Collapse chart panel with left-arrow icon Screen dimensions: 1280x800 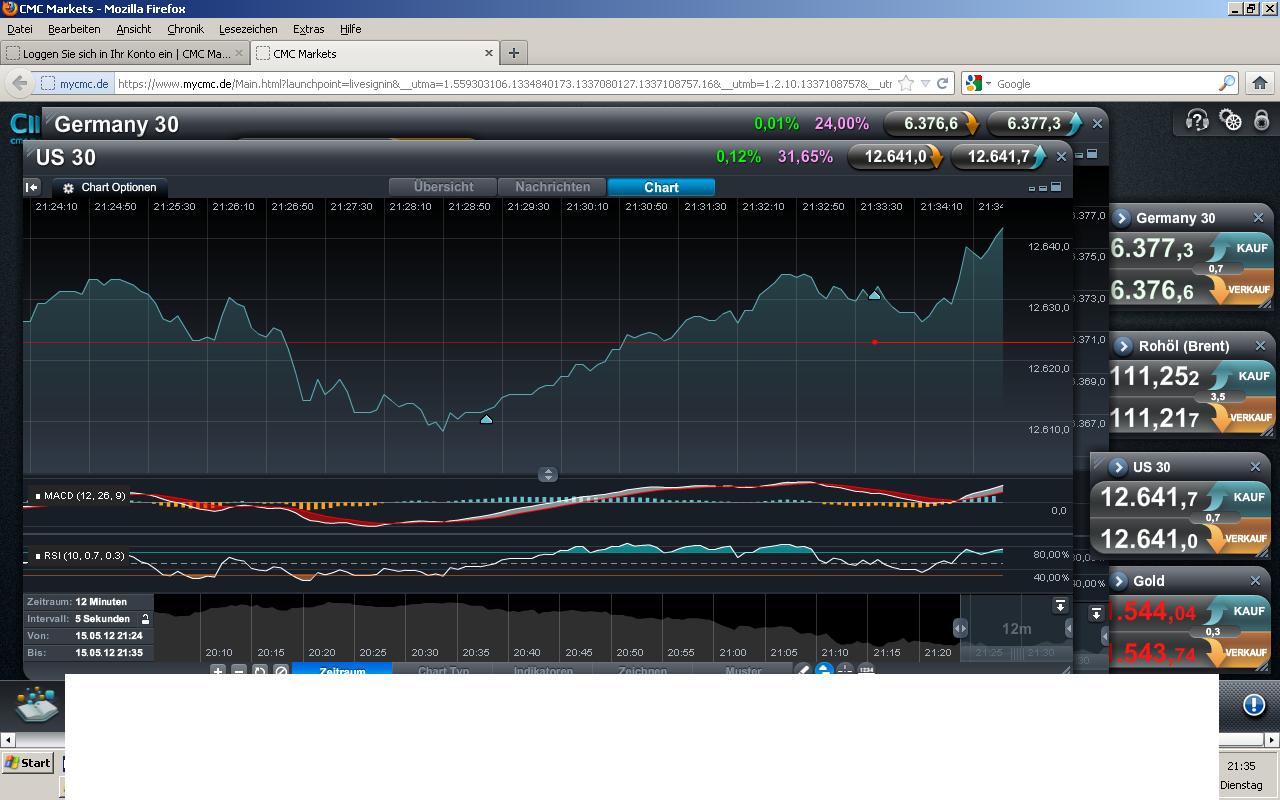(x=32, y=187)
